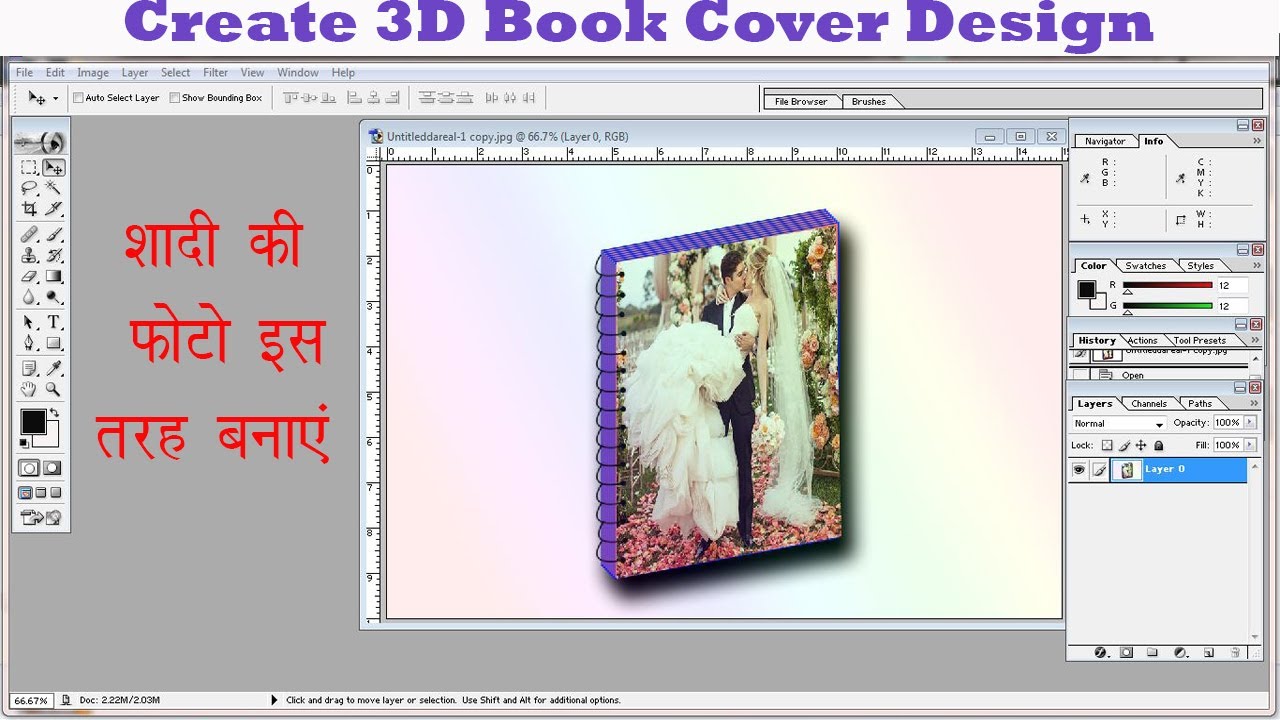Pick the Crop tool
1280x720 pixels.
point(30,209)
